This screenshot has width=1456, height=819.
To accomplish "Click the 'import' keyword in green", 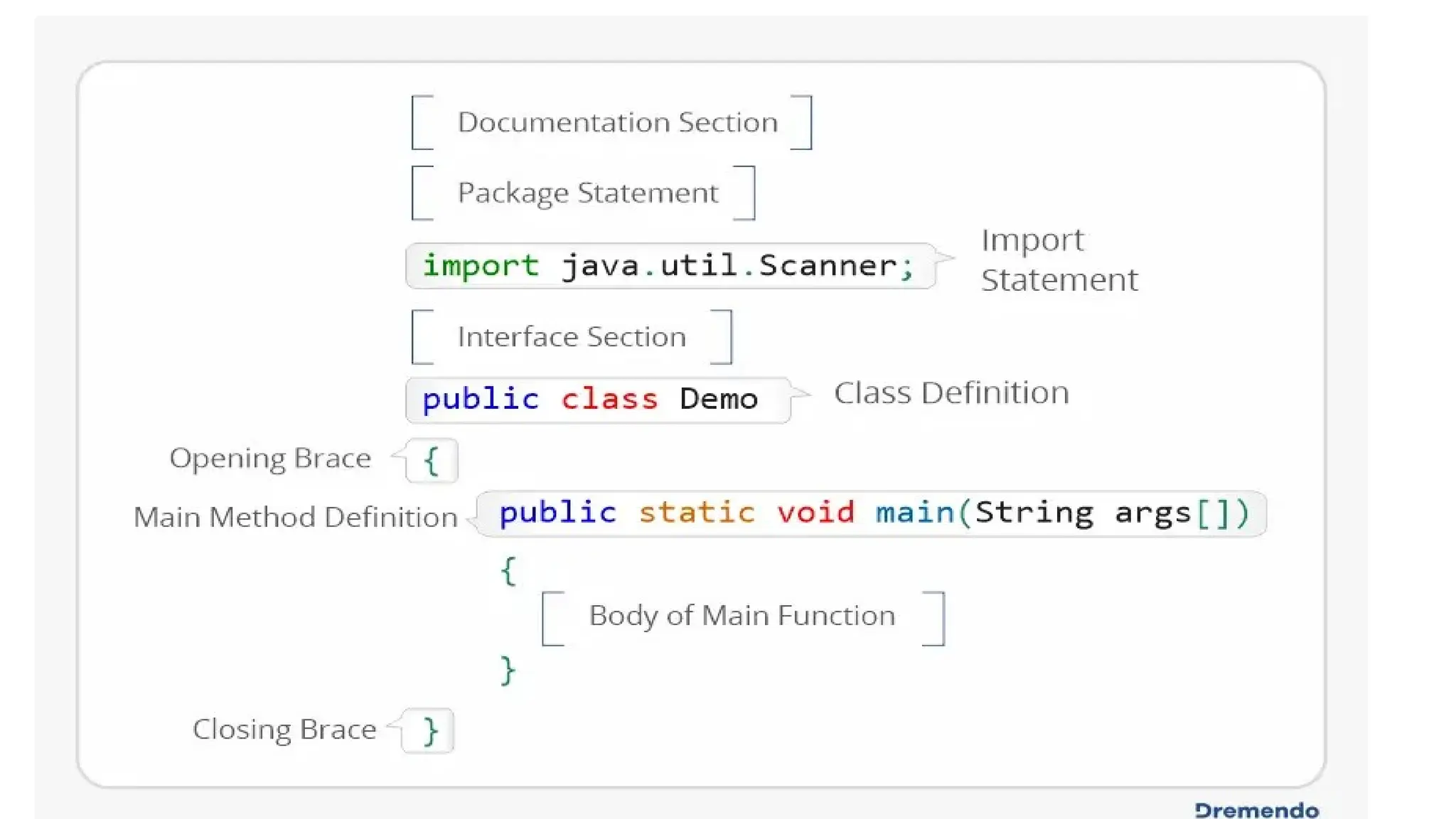I will (481, 266).
